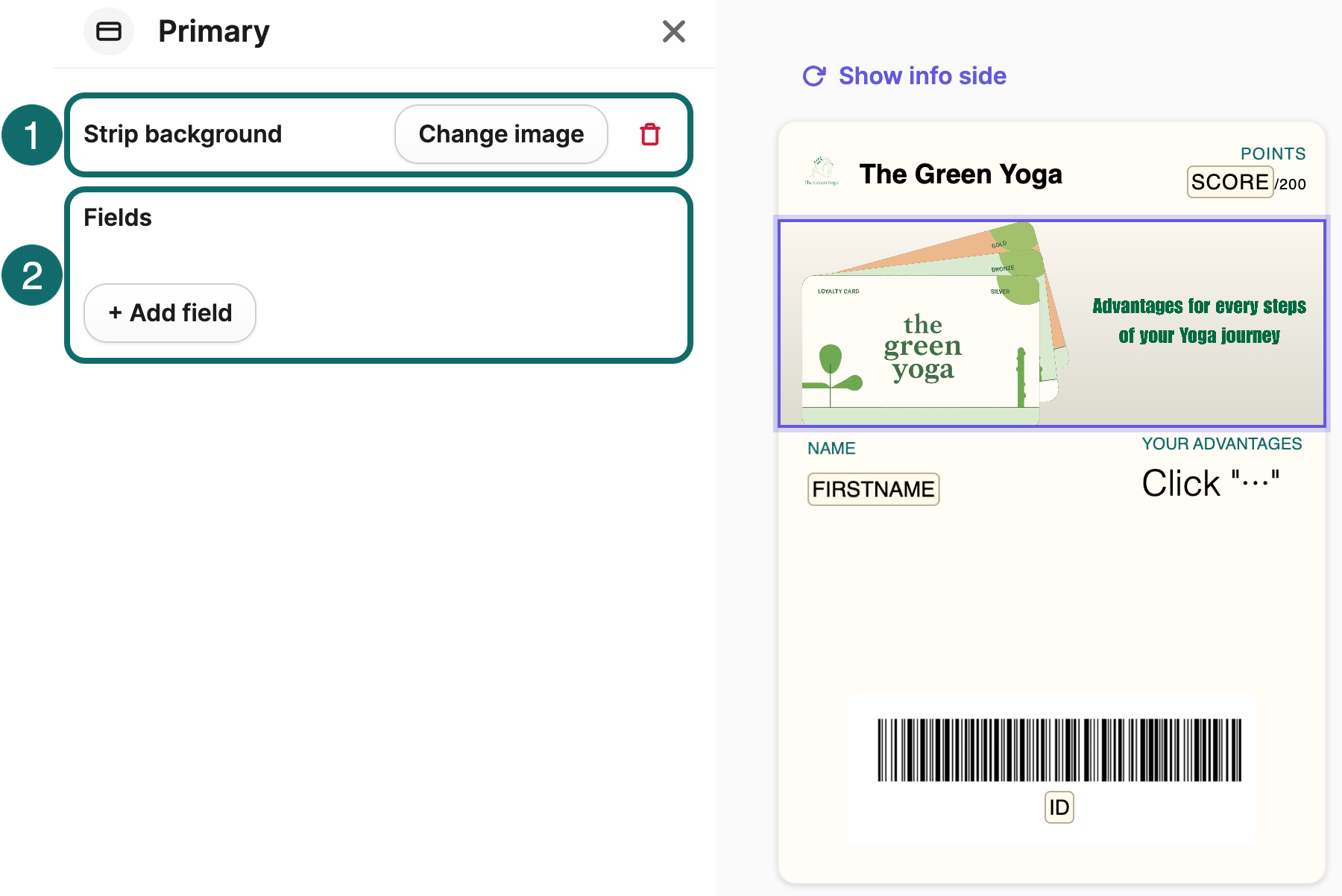This screenshot has width=1342, height=896.
Task: Select the strip image on card preview
Action: coord(1051,324)
